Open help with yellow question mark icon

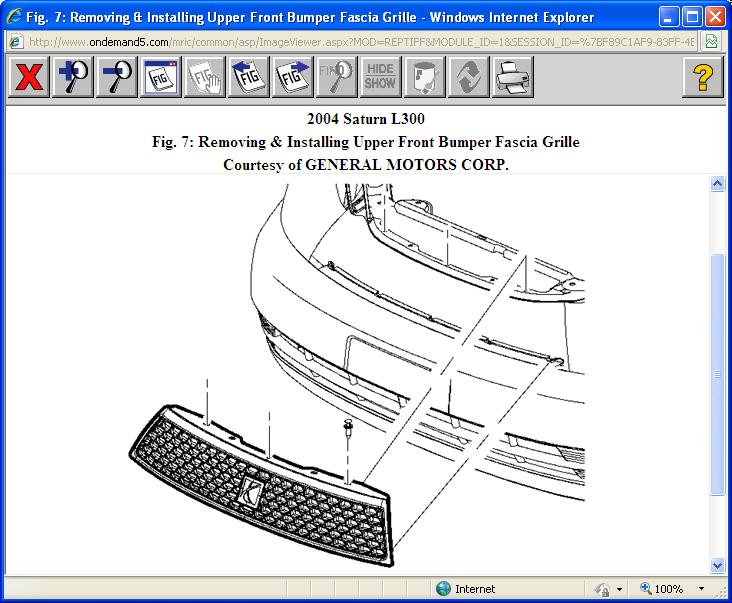tap(703, 77)
